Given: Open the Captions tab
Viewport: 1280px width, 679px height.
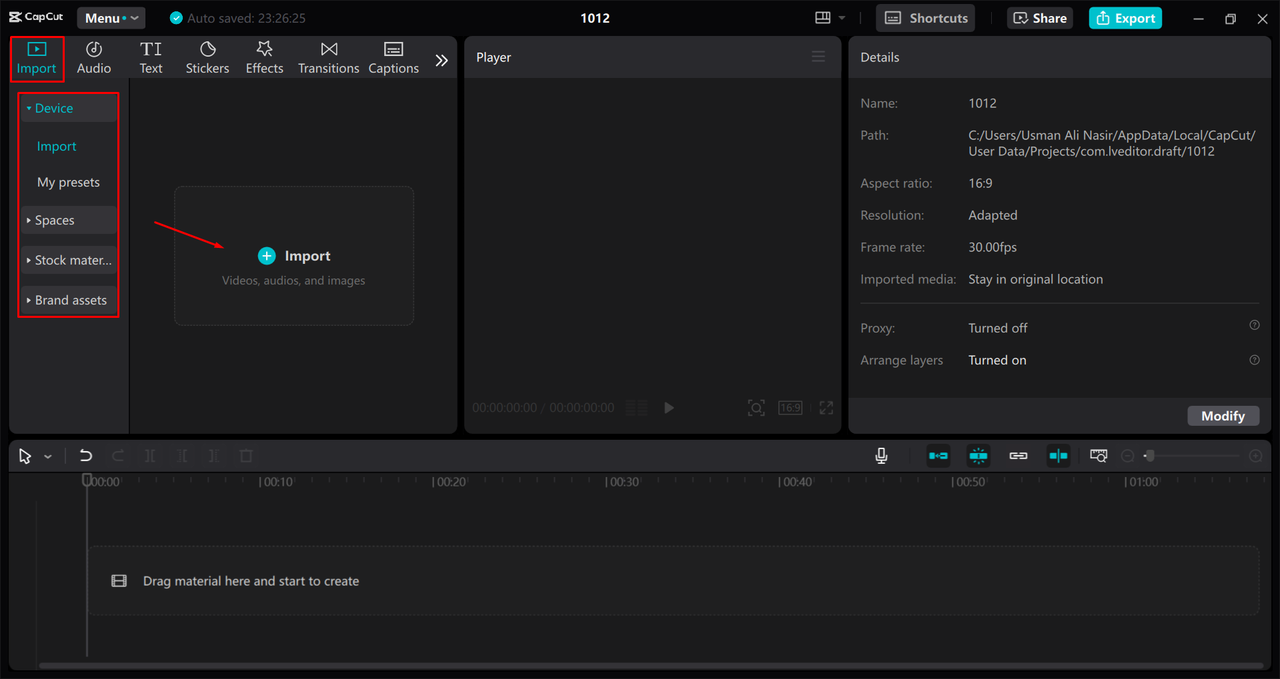Looking at the screenshot, I should pyautogui.click(x=393, y=58).
